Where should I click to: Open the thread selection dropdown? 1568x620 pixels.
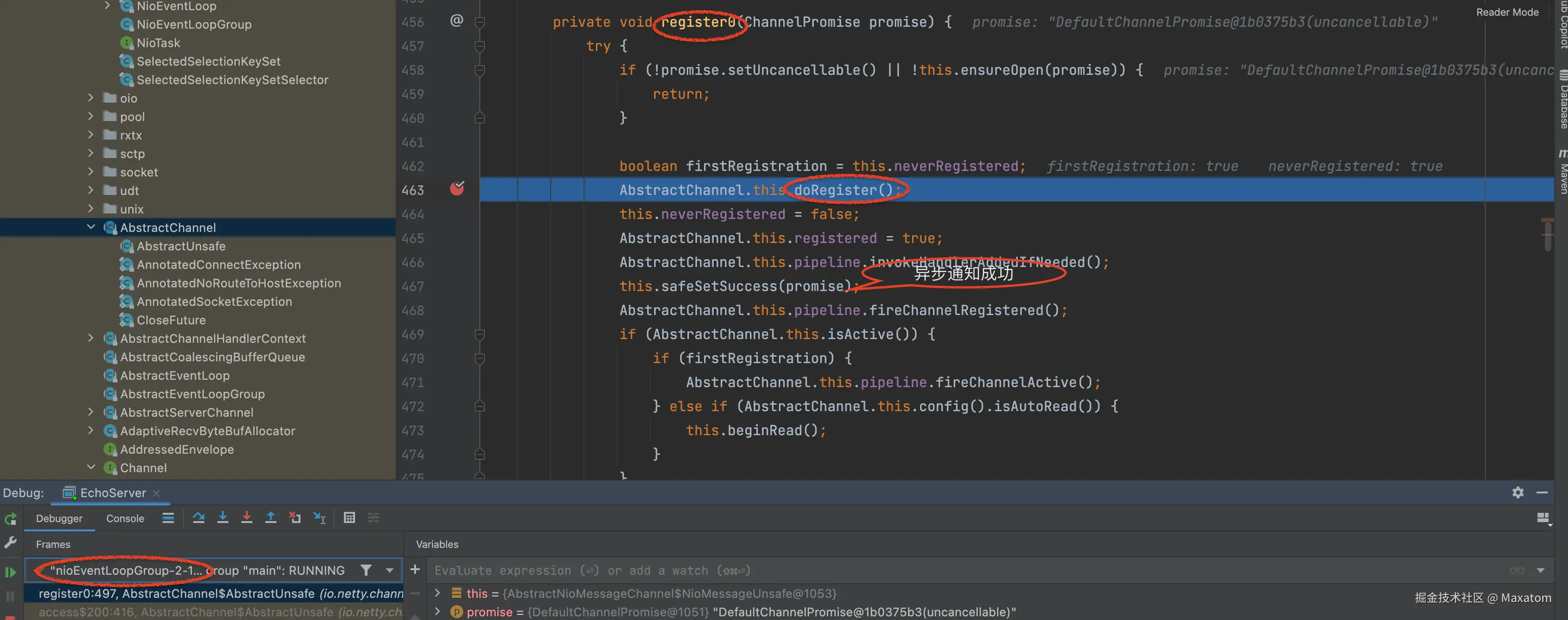[x=390, y=570]
